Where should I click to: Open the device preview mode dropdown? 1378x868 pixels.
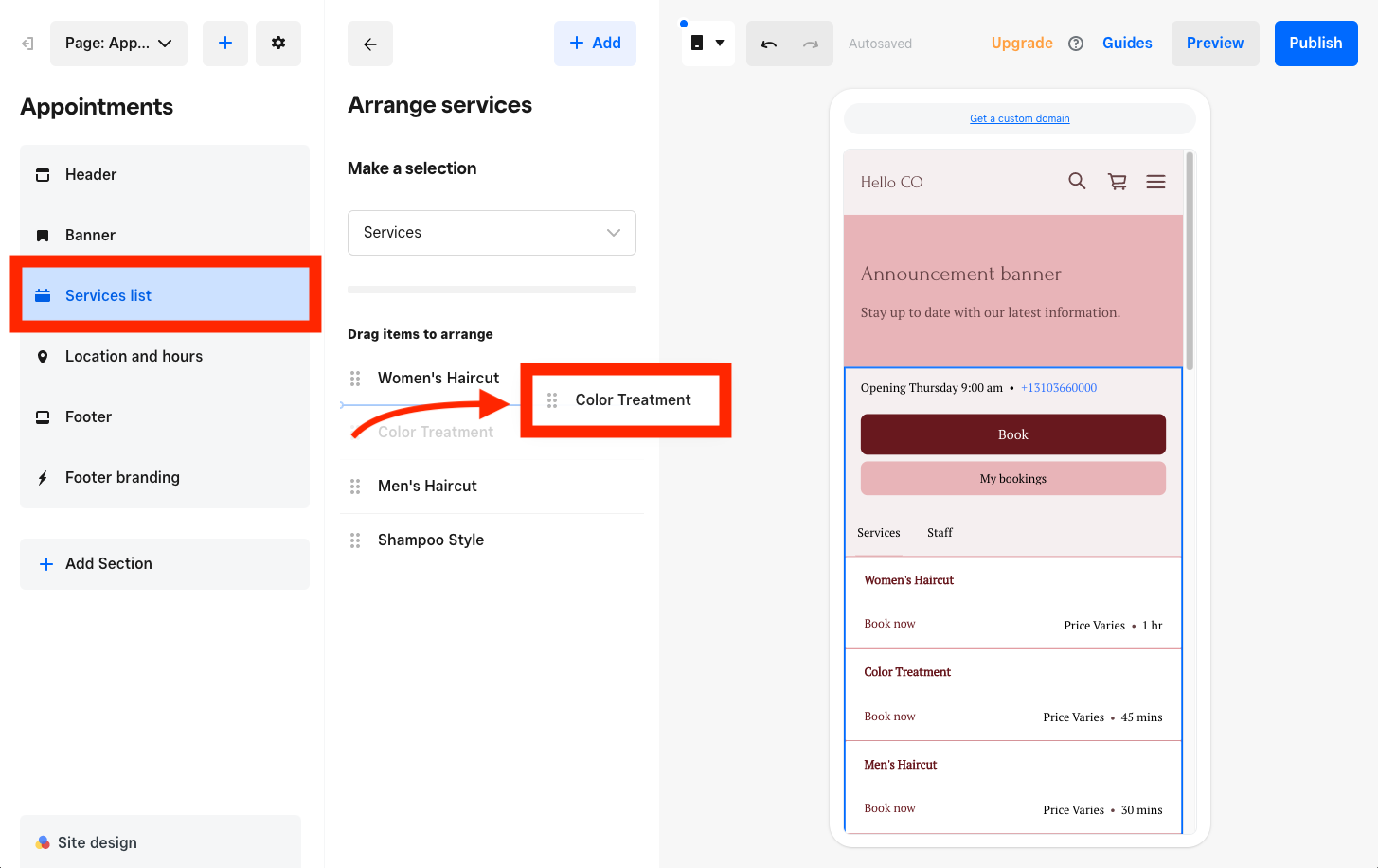point(708,44)
